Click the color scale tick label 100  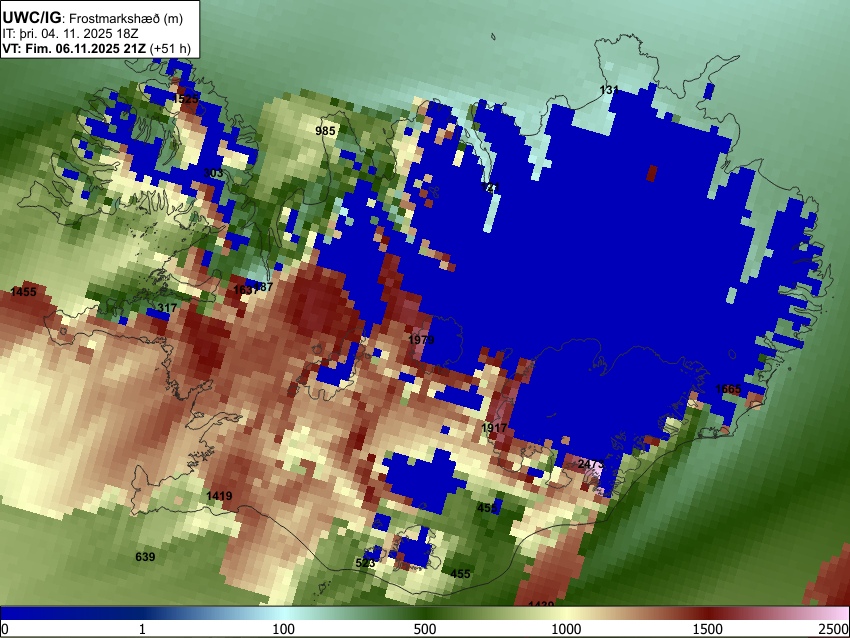pos(283,629)
